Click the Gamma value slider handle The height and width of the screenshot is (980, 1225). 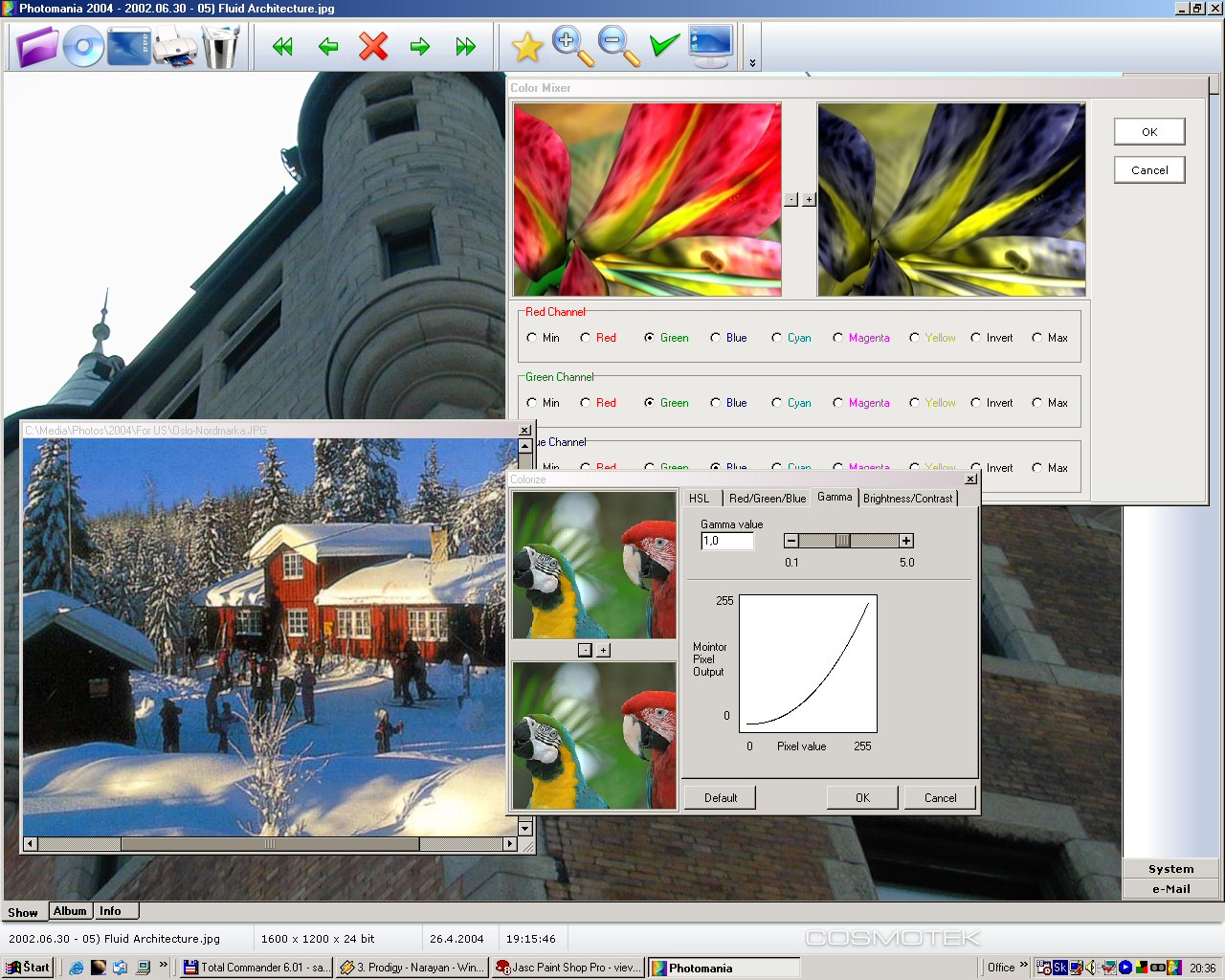842,541
